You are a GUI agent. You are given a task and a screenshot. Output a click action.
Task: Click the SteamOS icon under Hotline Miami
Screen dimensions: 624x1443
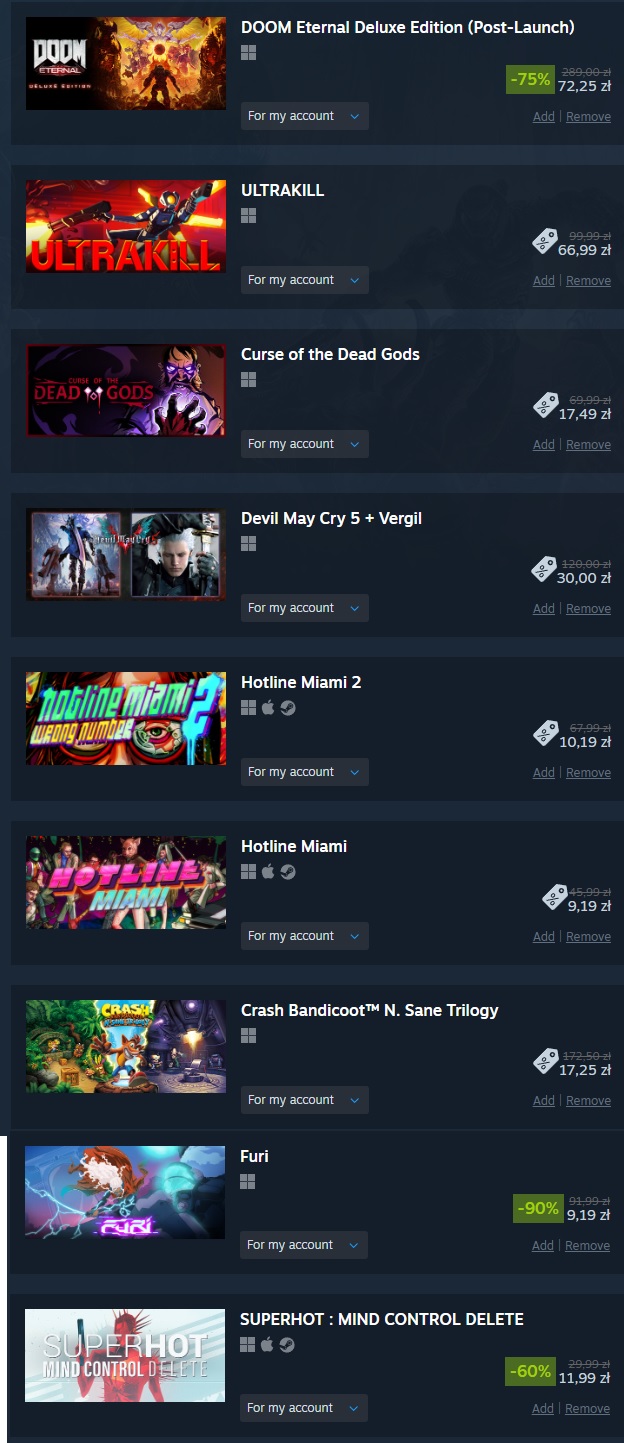288,872
